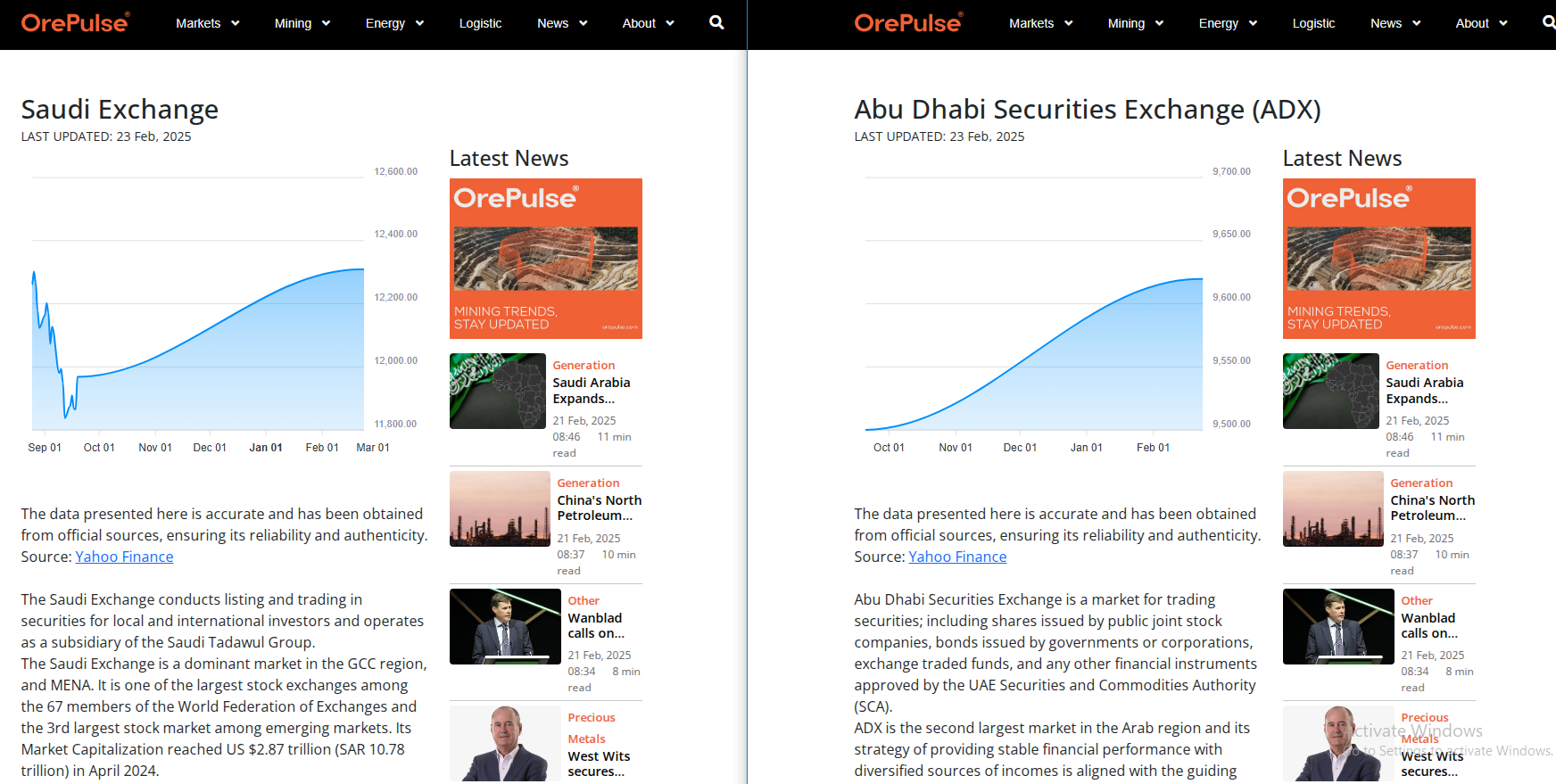Image resolution: width=1556 pixels, height=784 pixels.
Task: Click the 'Saudi Exchange' page heading
Action: [x=120, y=109]
